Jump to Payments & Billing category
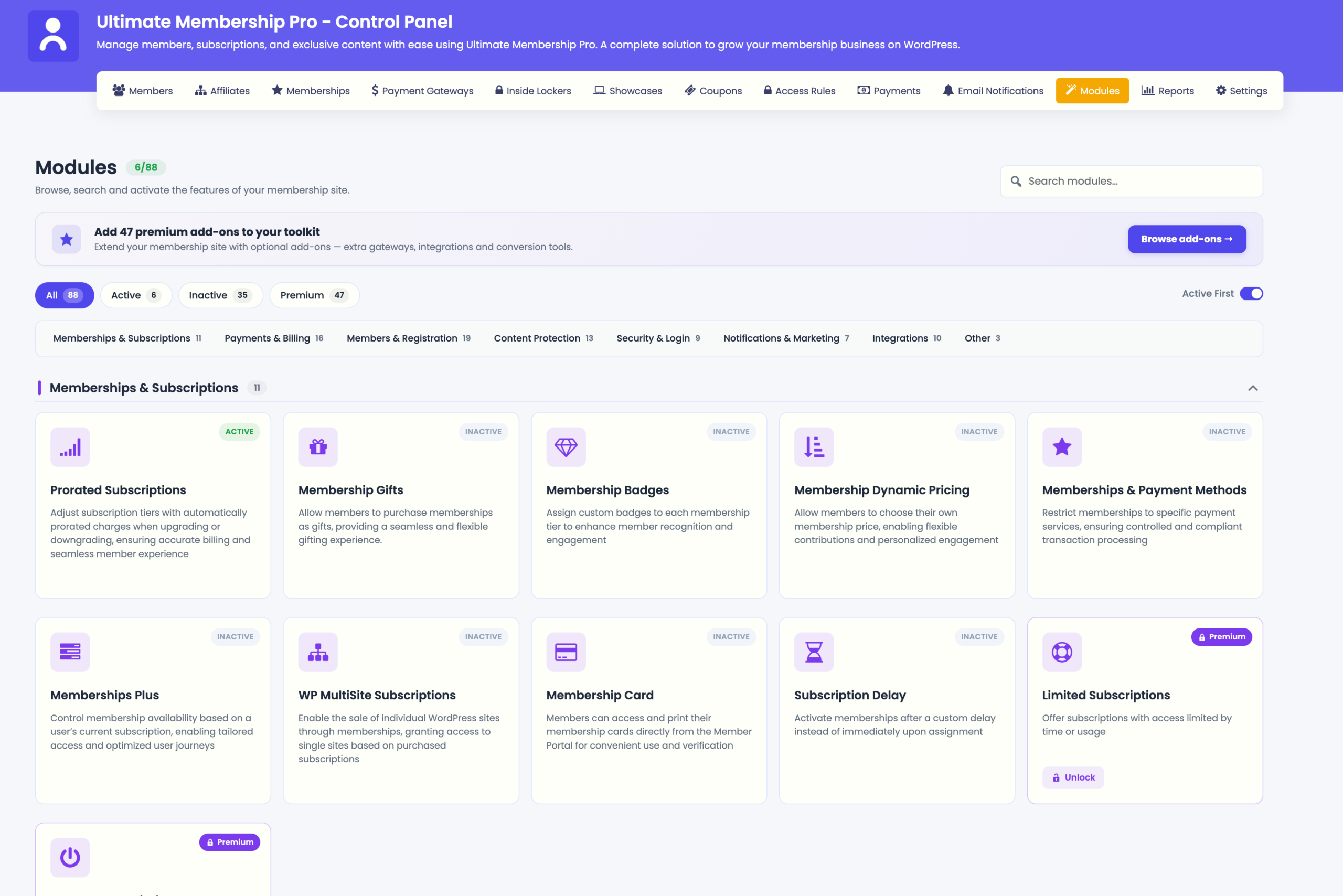Screen dimensions: 1343x896 tap(274, 338)
